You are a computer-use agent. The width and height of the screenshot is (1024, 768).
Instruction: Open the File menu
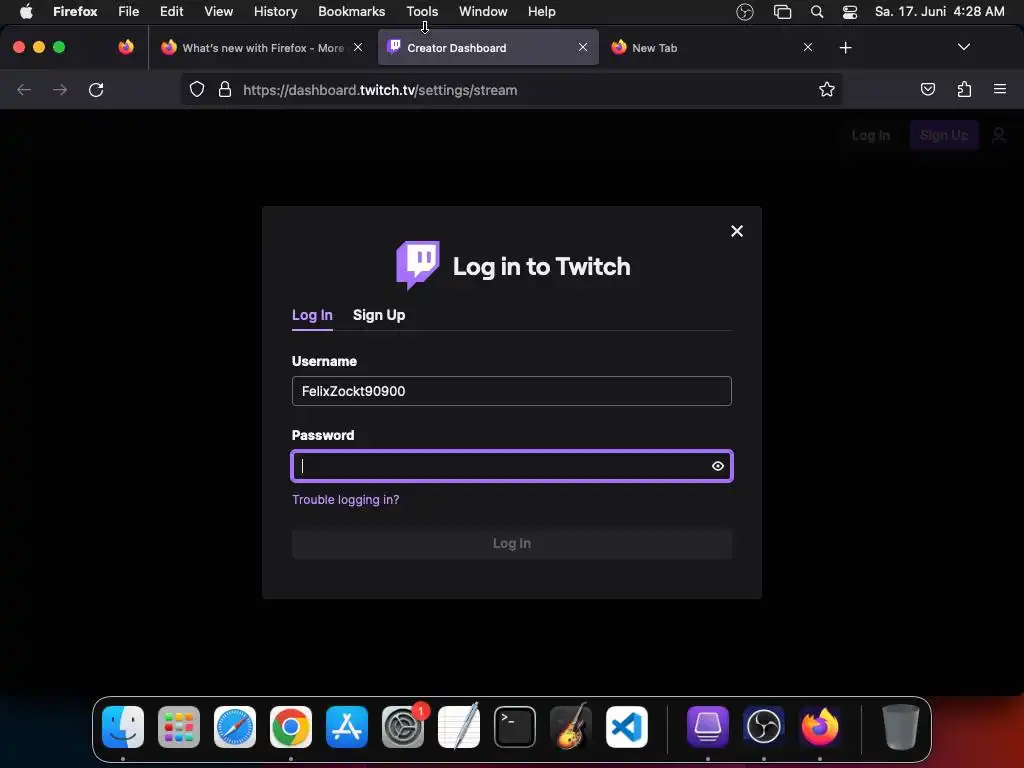[x=128, y=11]
